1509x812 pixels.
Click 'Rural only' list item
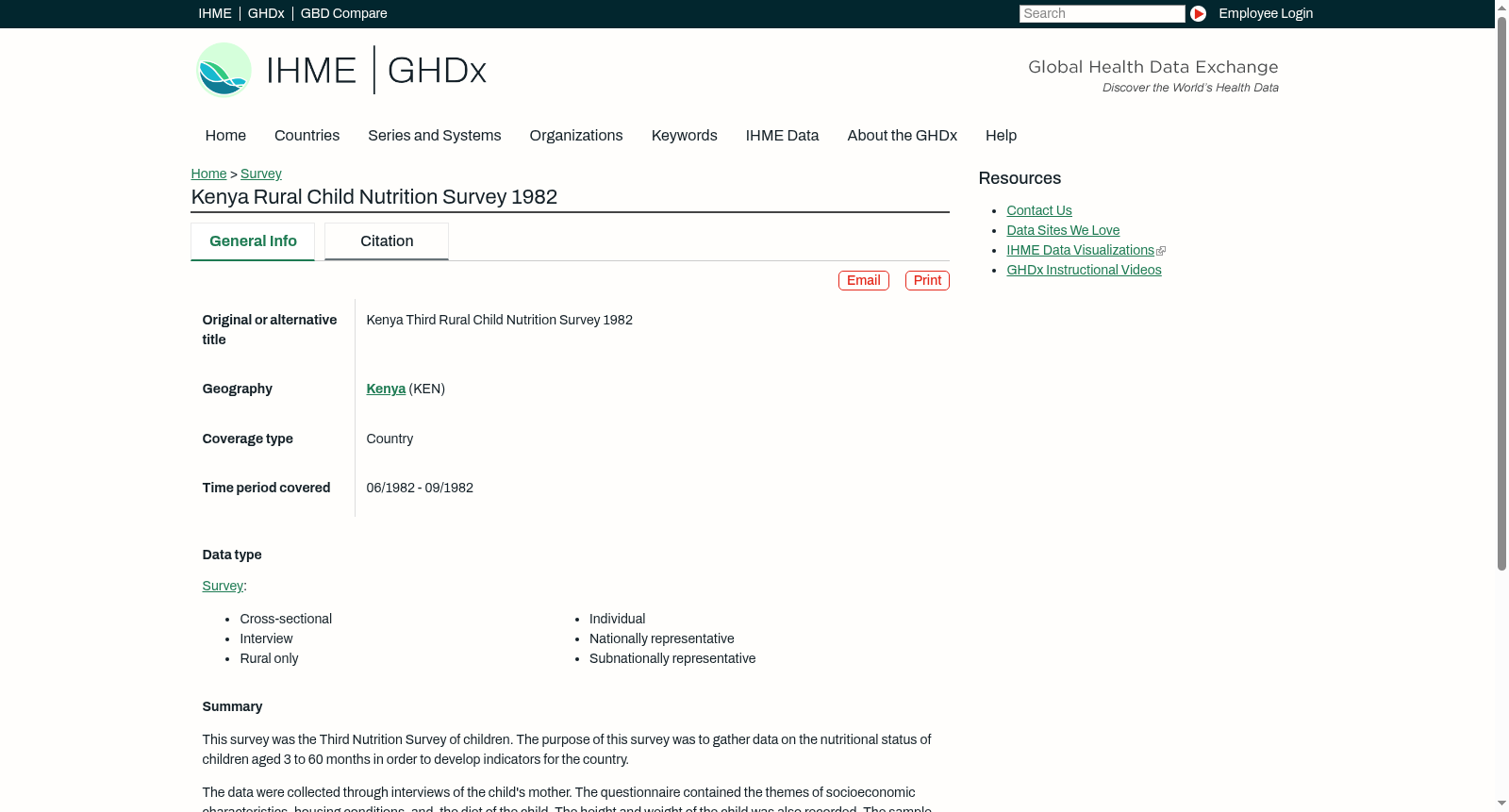269,658
